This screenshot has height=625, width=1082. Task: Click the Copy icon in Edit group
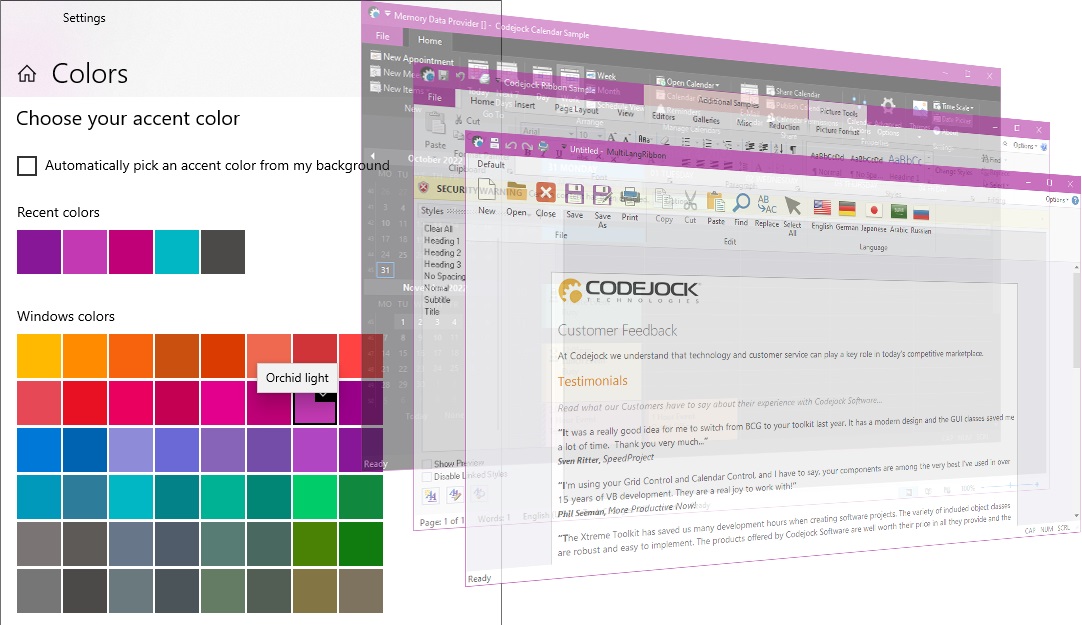[664, 199]
